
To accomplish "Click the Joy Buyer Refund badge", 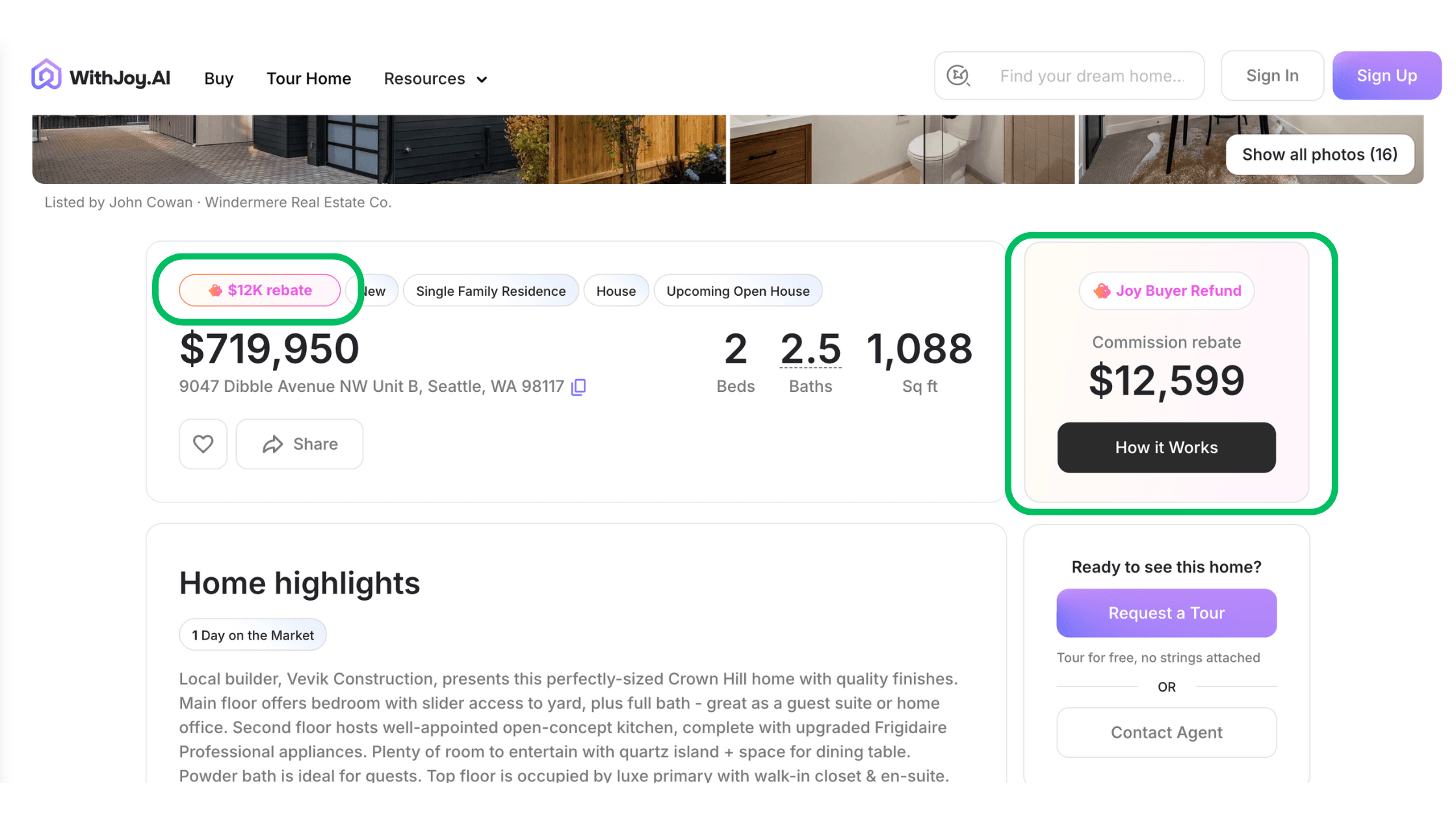I will coord(1167,291).
